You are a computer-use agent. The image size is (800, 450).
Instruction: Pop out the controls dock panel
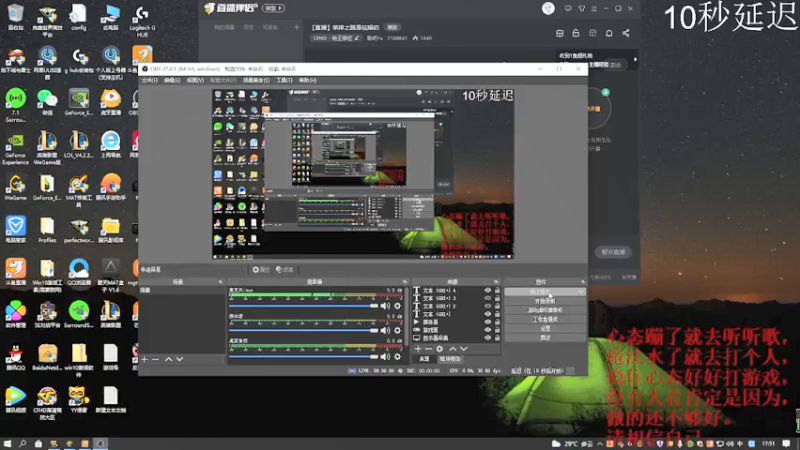point(583,282)
